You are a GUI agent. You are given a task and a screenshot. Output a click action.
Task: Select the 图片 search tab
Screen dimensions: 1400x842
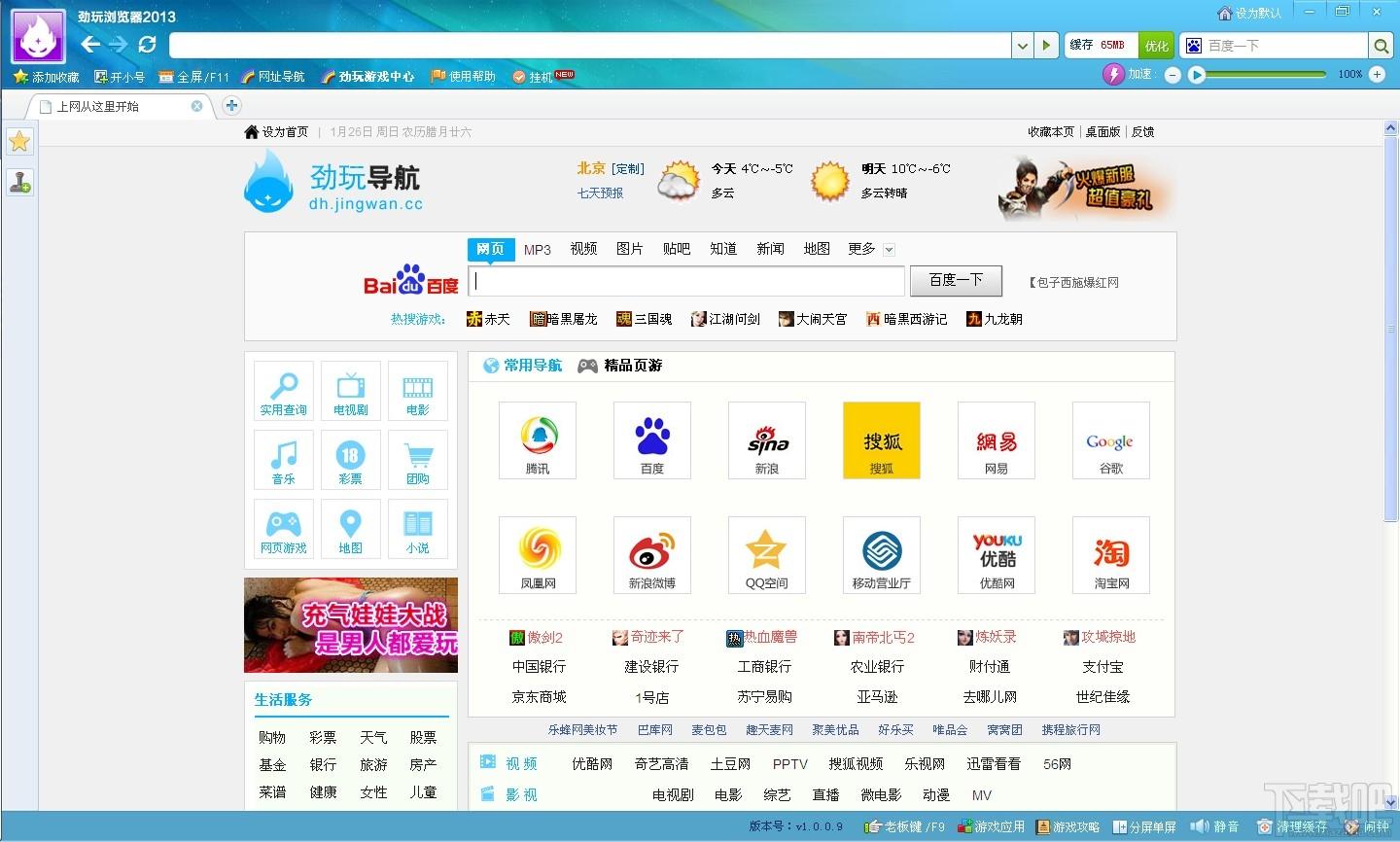(x=630, y=249)
